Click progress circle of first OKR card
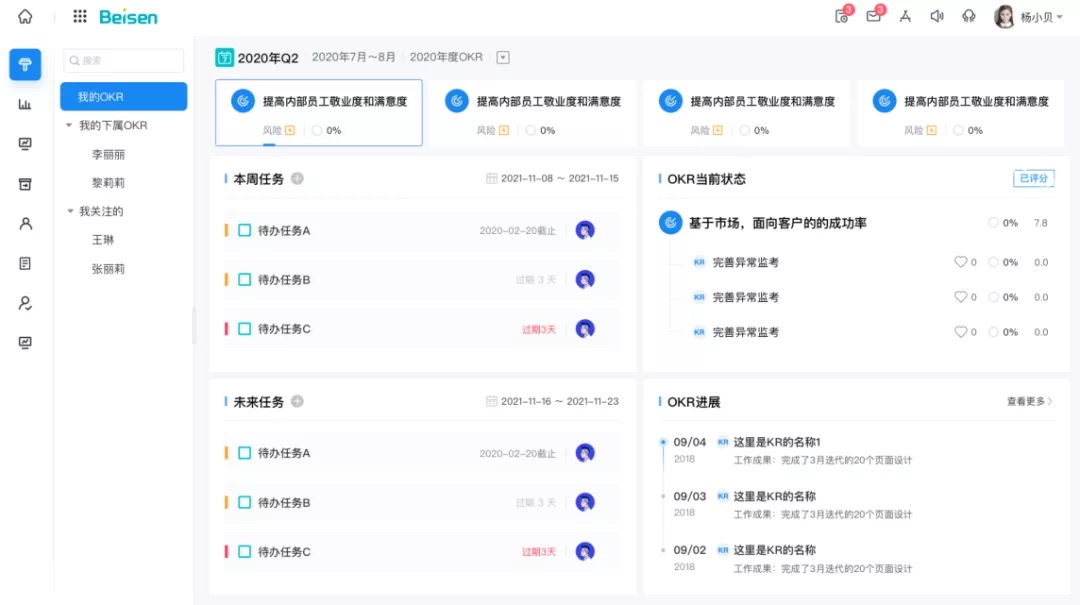The height and width of the screenshot is (605, 1080). 317,130
